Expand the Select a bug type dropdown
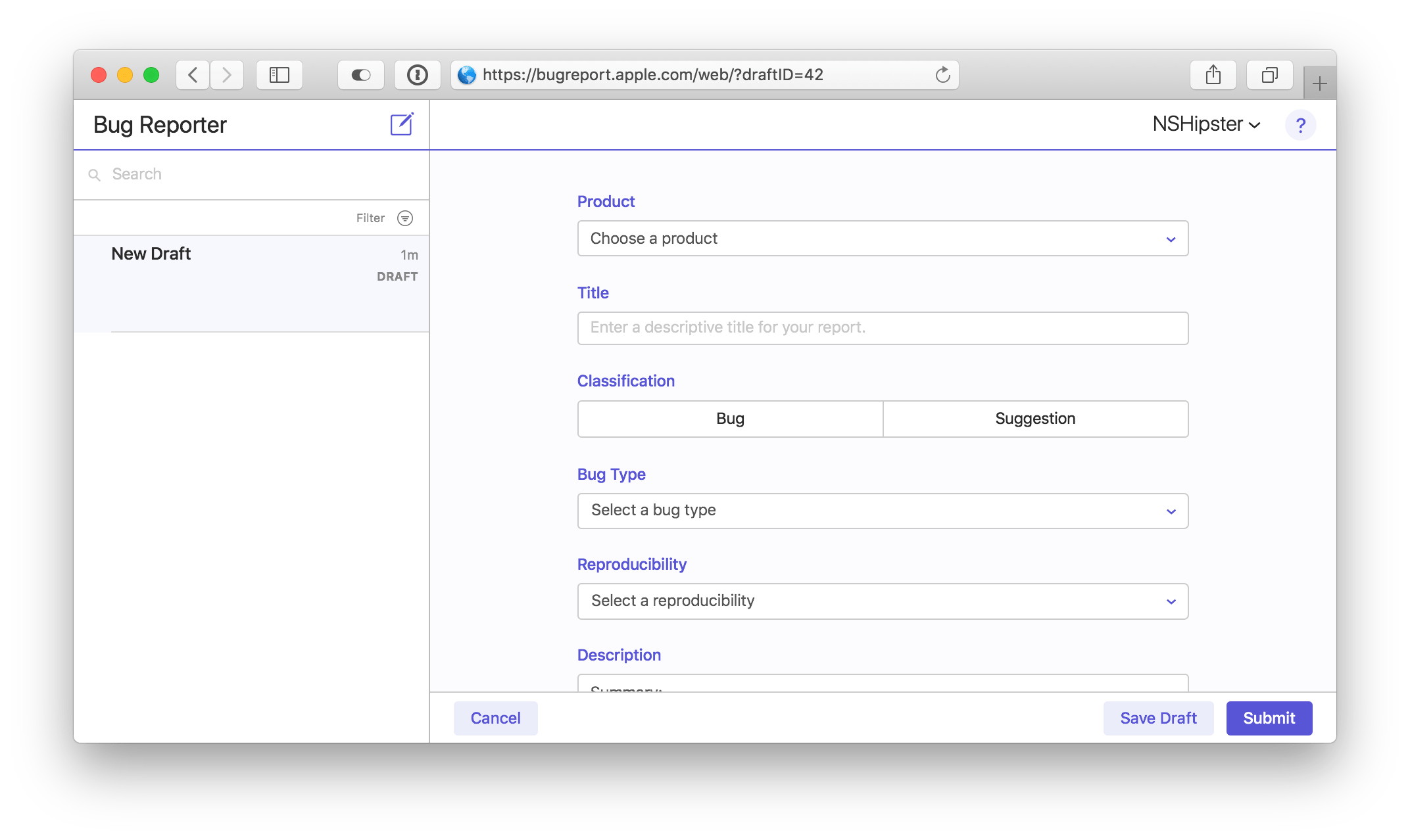The width and height of the screenshot is (1410, 840). [883, 511]
